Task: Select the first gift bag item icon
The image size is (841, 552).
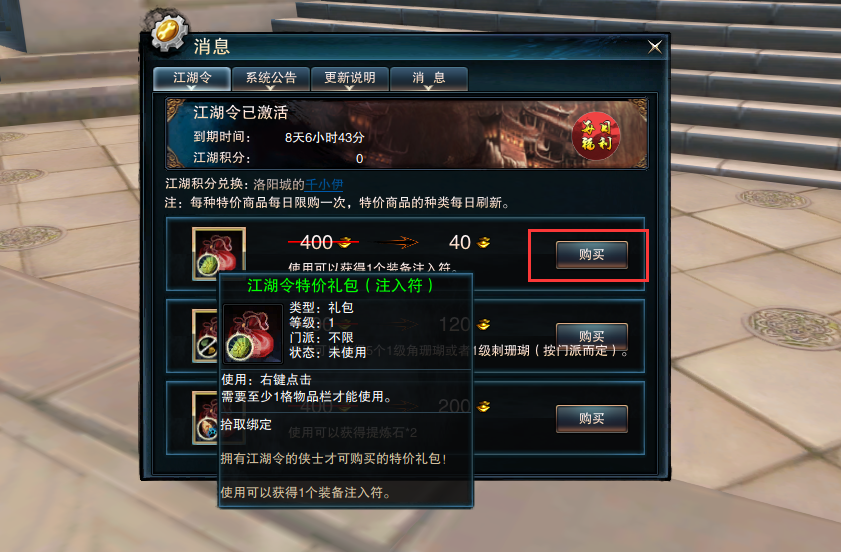Action: click(219, 254)
